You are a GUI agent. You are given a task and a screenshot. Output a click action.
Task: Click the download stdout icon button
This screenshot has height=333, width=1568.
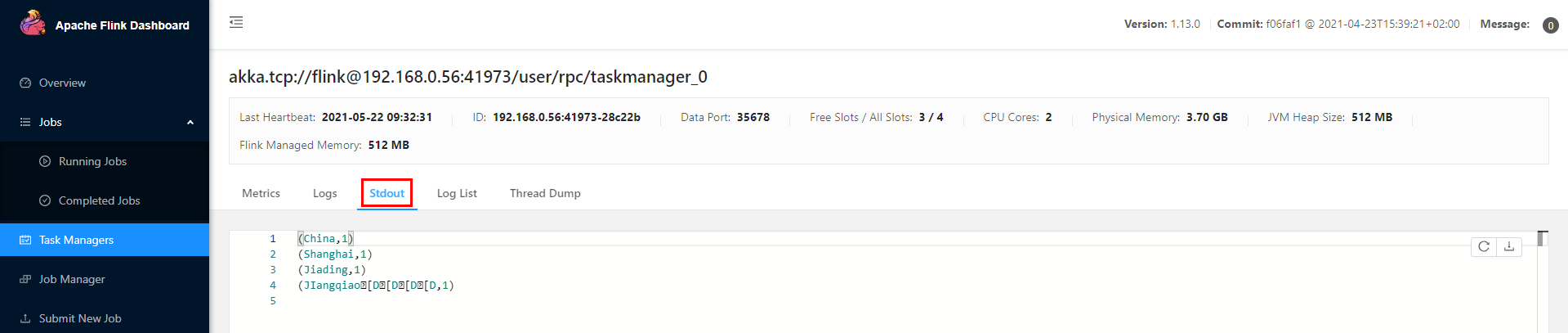(1509, 246)
